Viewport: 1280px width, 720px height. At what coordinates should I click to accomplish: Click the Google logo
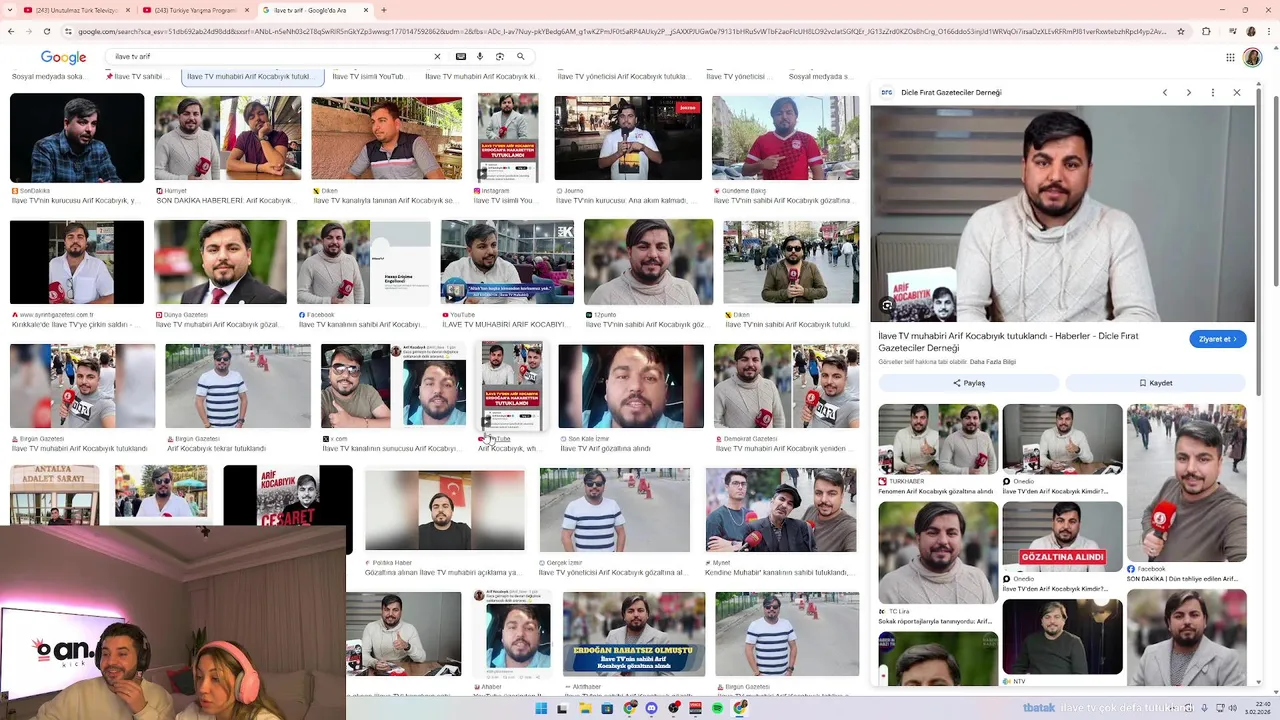click(x=63, y=58)
